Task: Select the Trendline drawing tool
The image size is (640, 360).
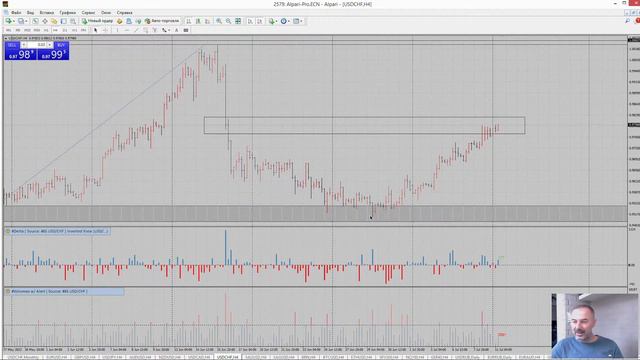Action: [136, 30]
